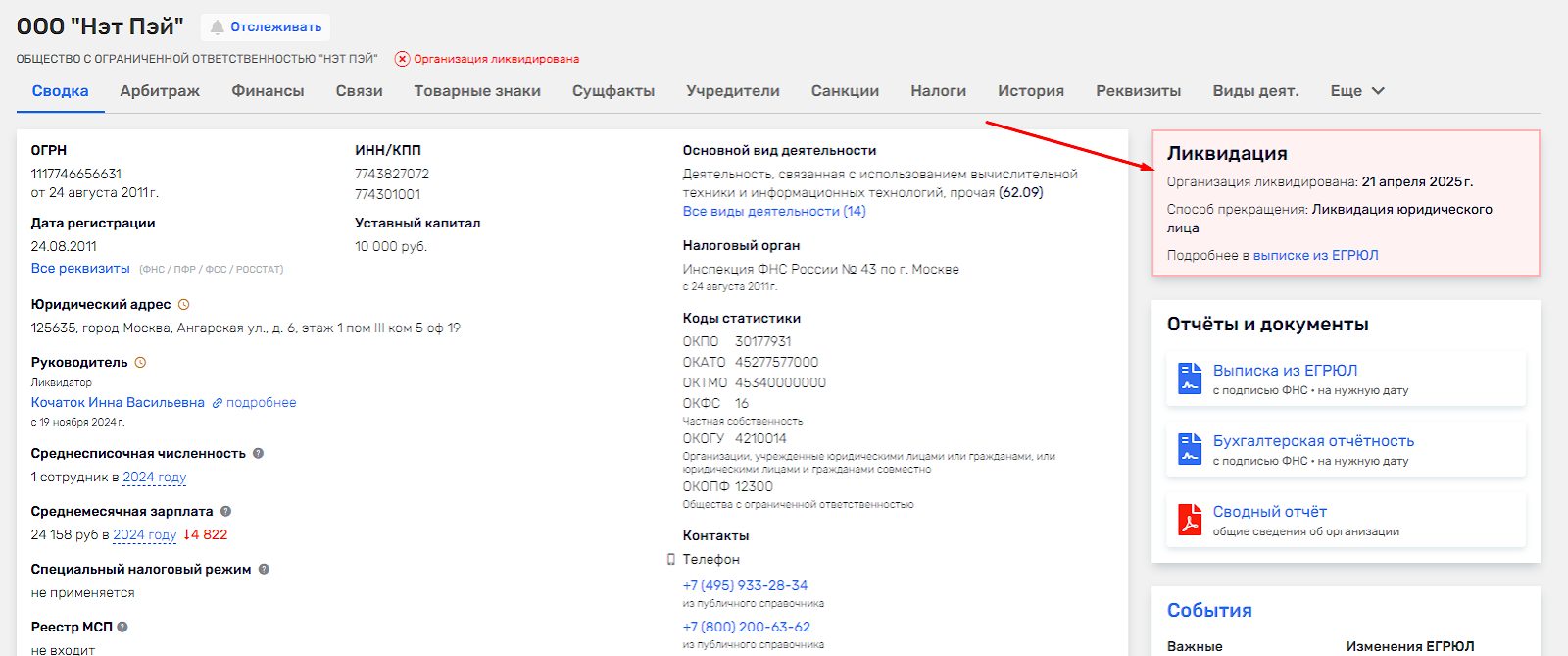1568x656 pixels.
Task: Click help icon by Специальный налоговый режим
Action: click(x=264, y=570)
